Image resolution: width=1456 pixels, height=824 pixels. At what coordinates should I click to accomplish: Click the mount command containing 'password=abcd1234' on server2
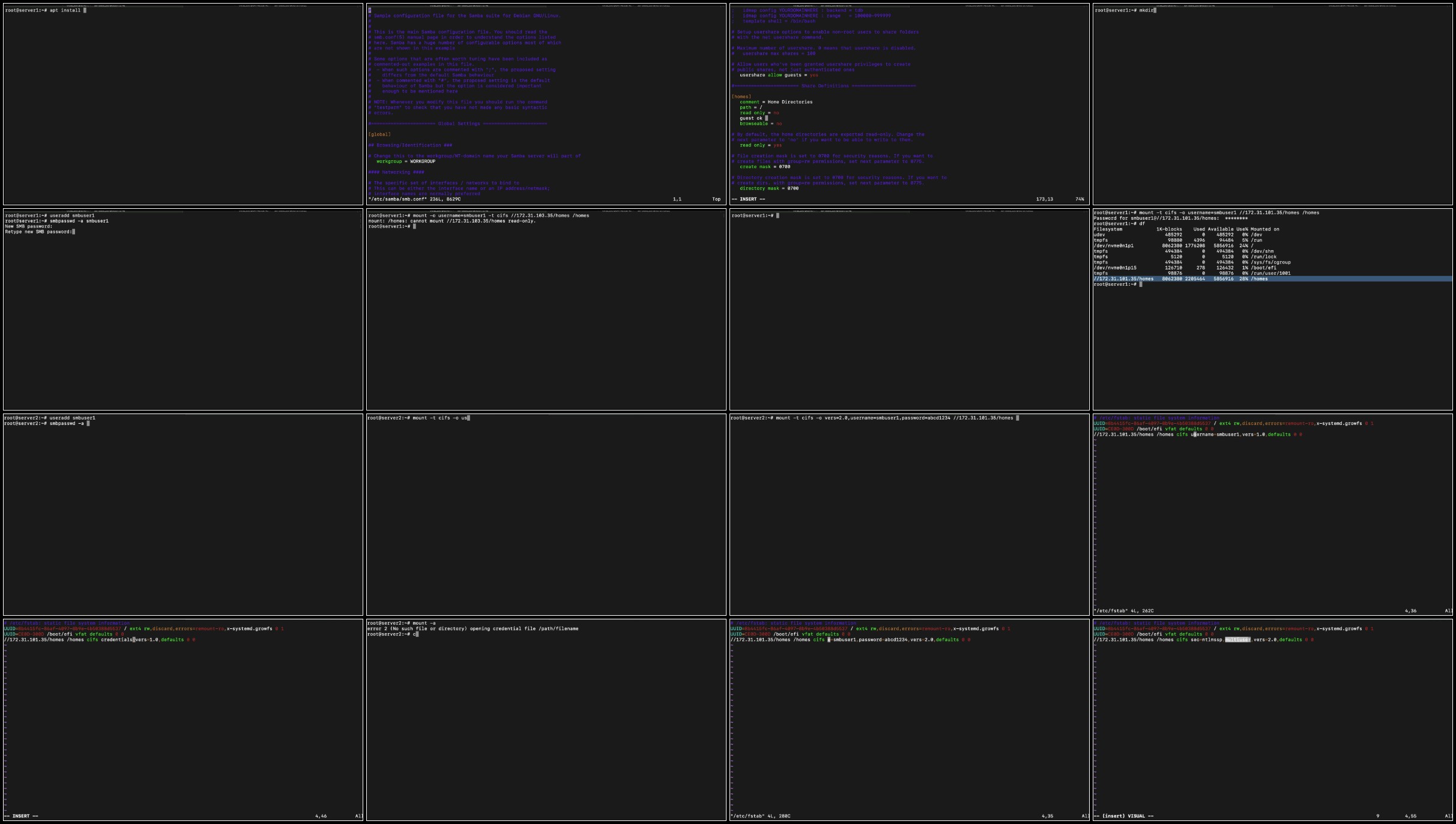pos(894,418)
